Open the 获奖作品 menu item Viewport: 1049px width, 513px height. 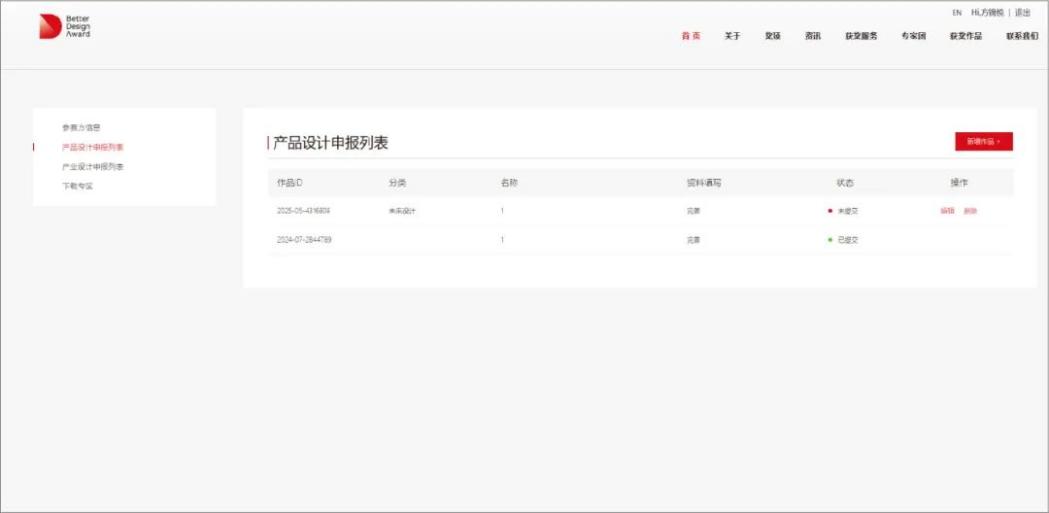[965, 36]
